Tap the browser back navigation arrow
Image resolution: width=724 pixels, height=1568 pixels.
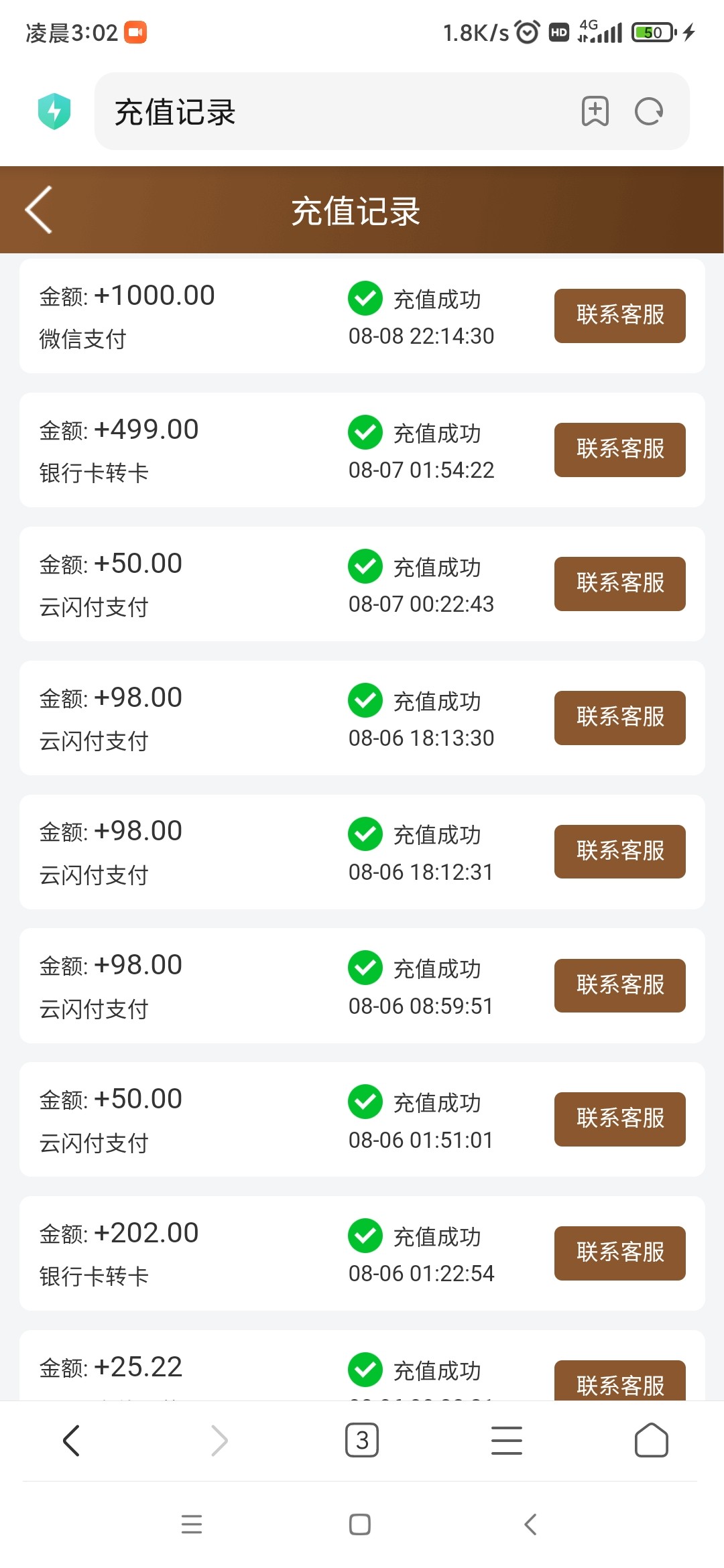pyautogui.click(x=71, y=1440)
